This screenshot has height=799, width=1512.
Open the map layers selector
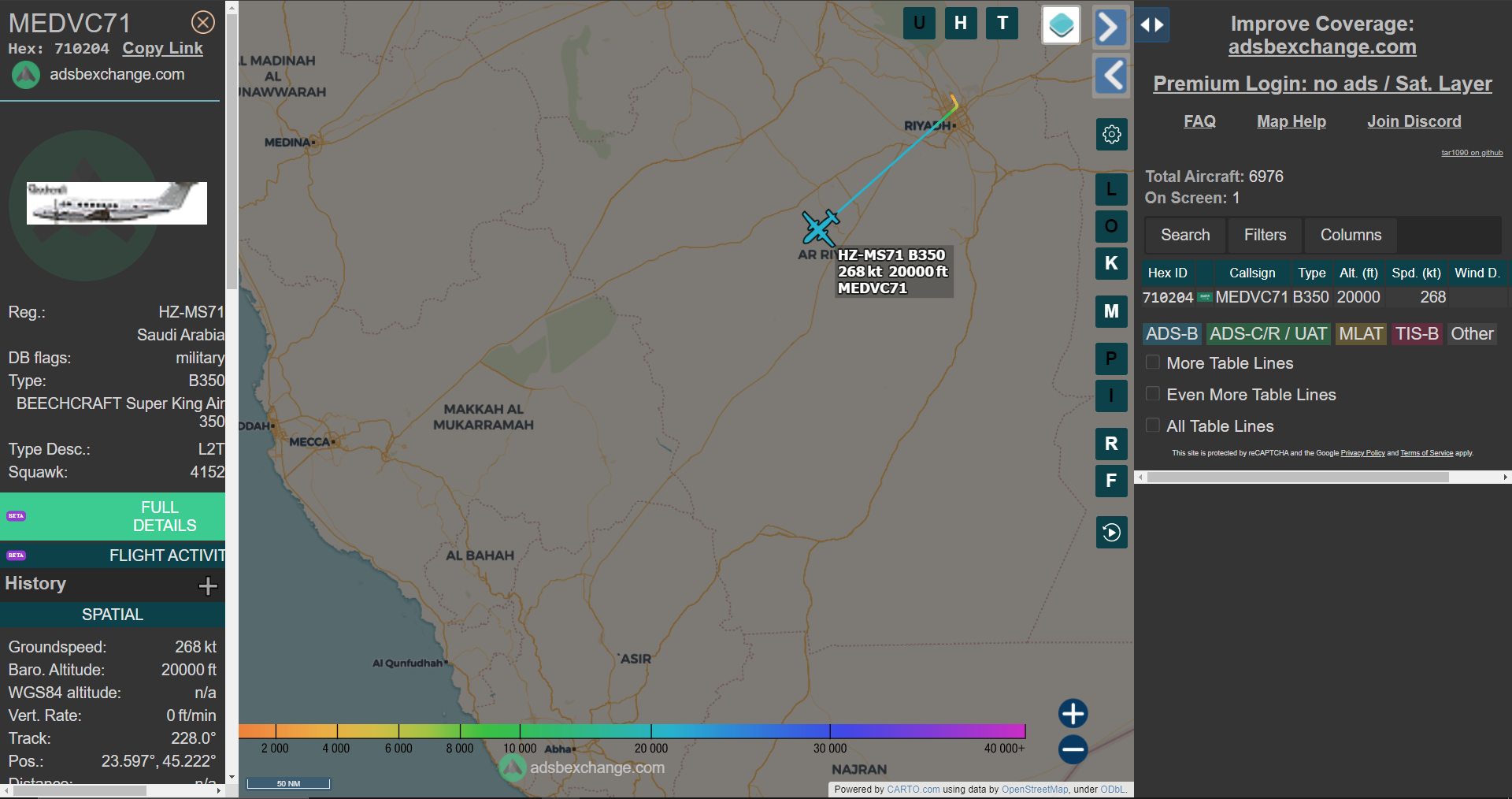[1062, 25]
